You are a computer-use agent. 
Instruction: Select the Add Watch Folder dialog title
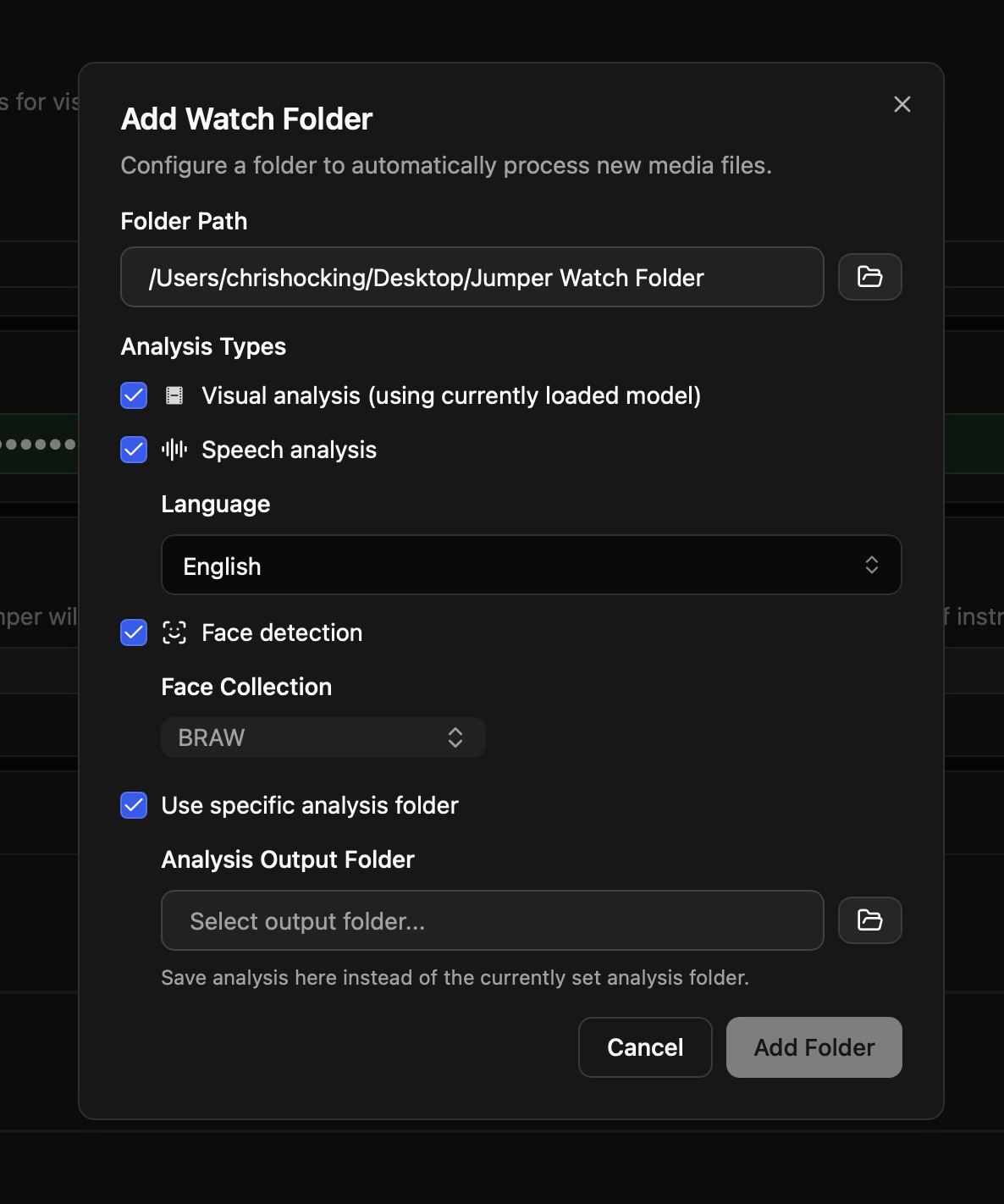(x=245, y=119)
